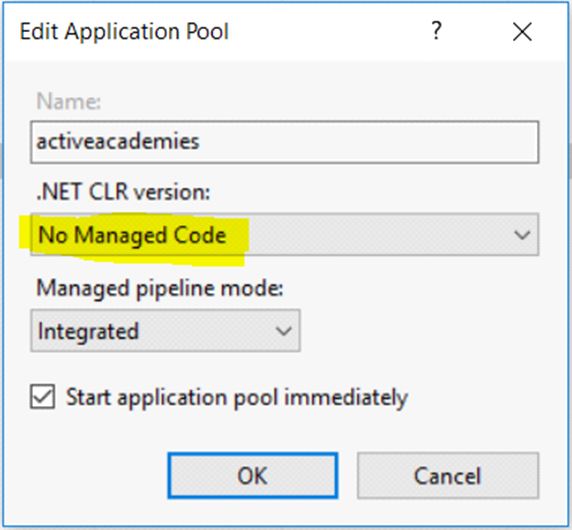Viewport: 572px width, 530px height.
Task: Click the Start application pool immediately label
Action: tap(237, 397)
